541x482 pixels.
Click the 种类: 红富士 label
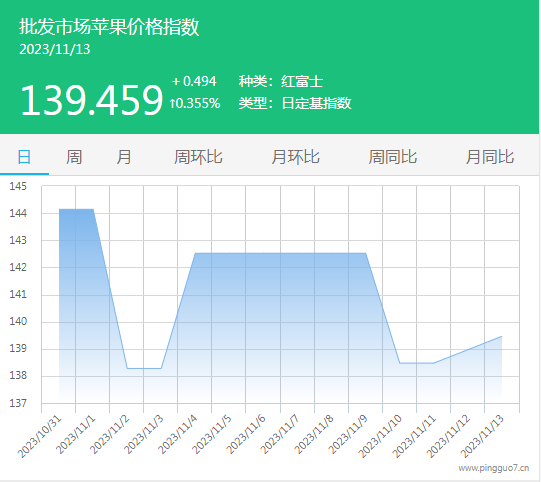pyautogui.click(x=281, y=81)
